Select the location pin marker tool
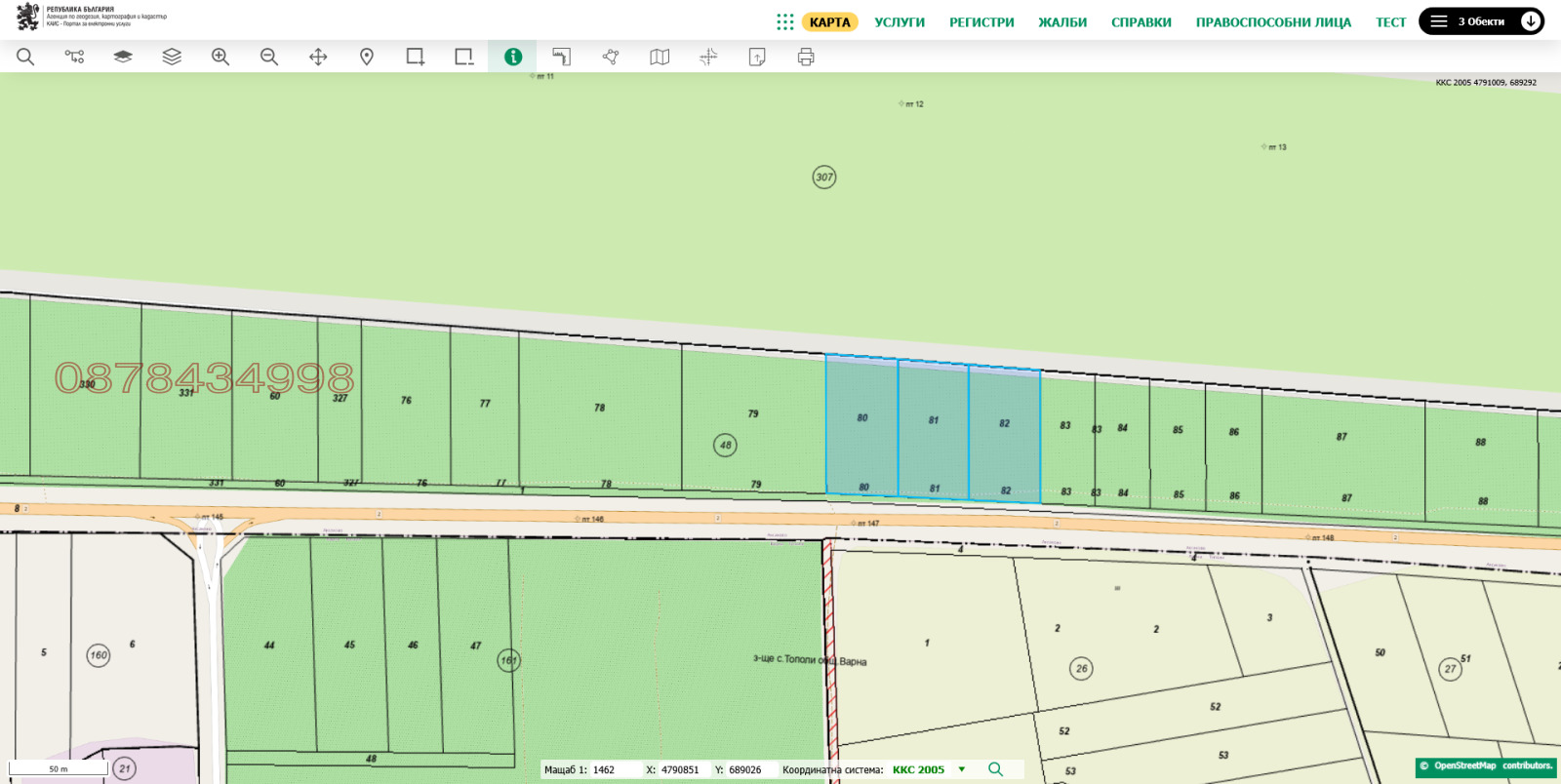The image size is (1561, 784). tap(367, 57)
